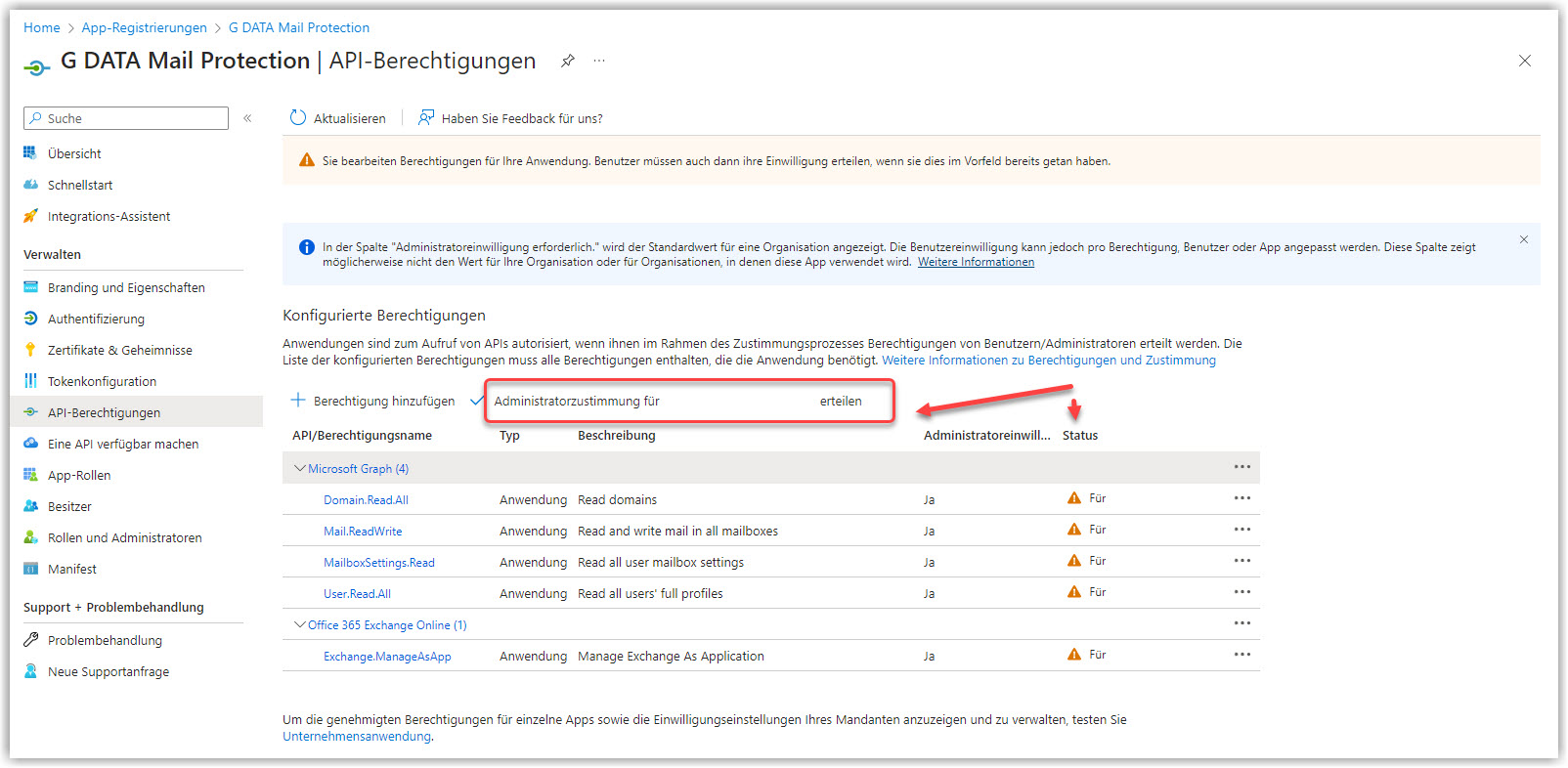Screen dimensions: 1568x768
Task: Close the API-Berechtigungen blade
Action: [1524, 61]
